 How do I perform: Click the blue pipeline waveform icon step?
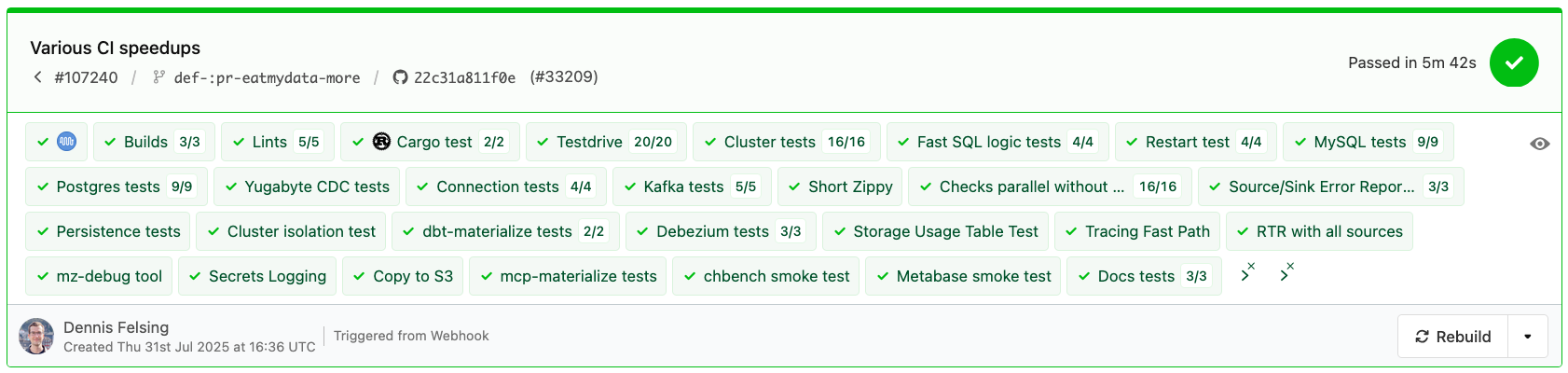coord(66,142)
